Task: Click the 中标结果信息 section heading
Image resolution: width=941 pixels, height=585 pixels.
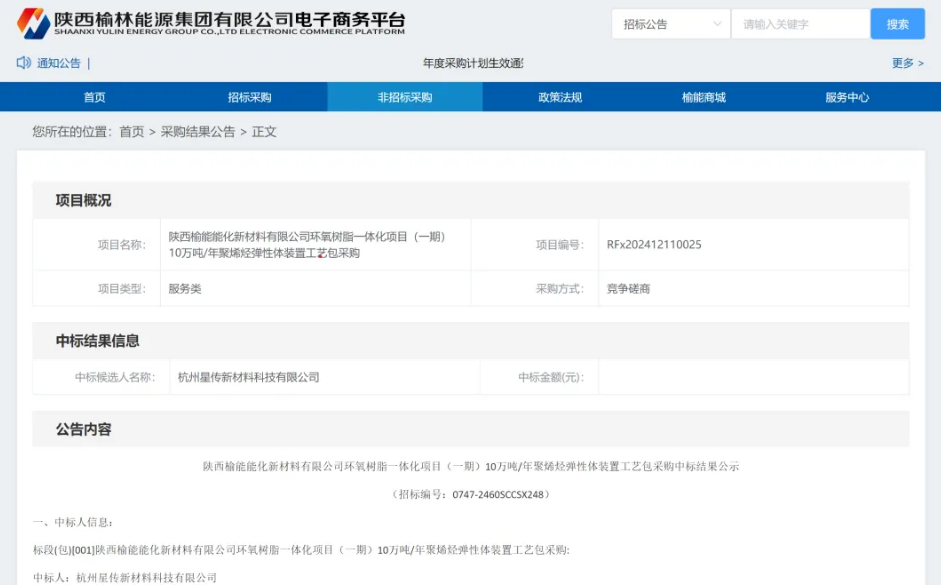Action: tap(97, 341)
